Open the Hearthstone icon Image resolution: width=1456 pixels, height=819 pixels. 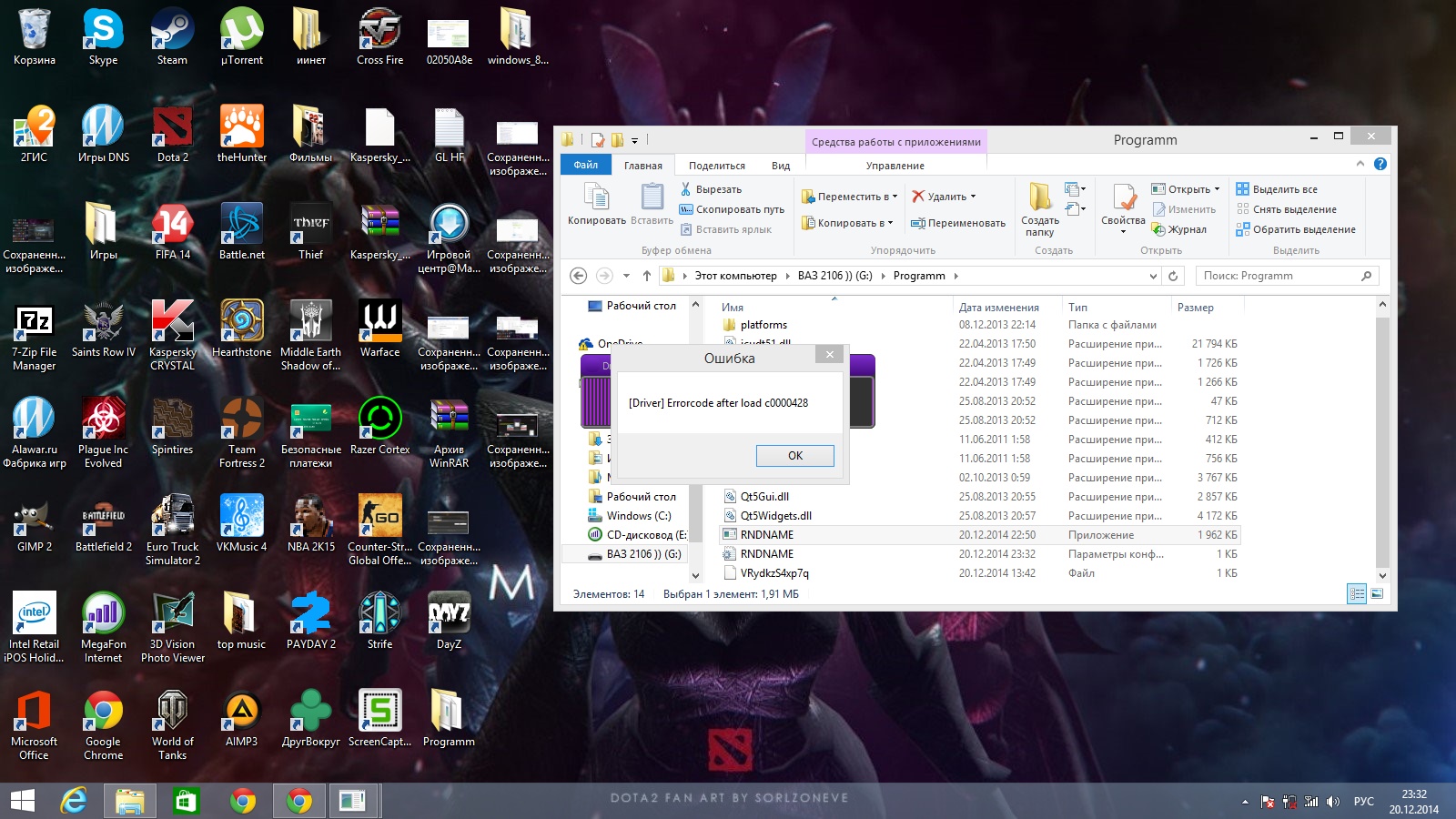coord(241,329)
